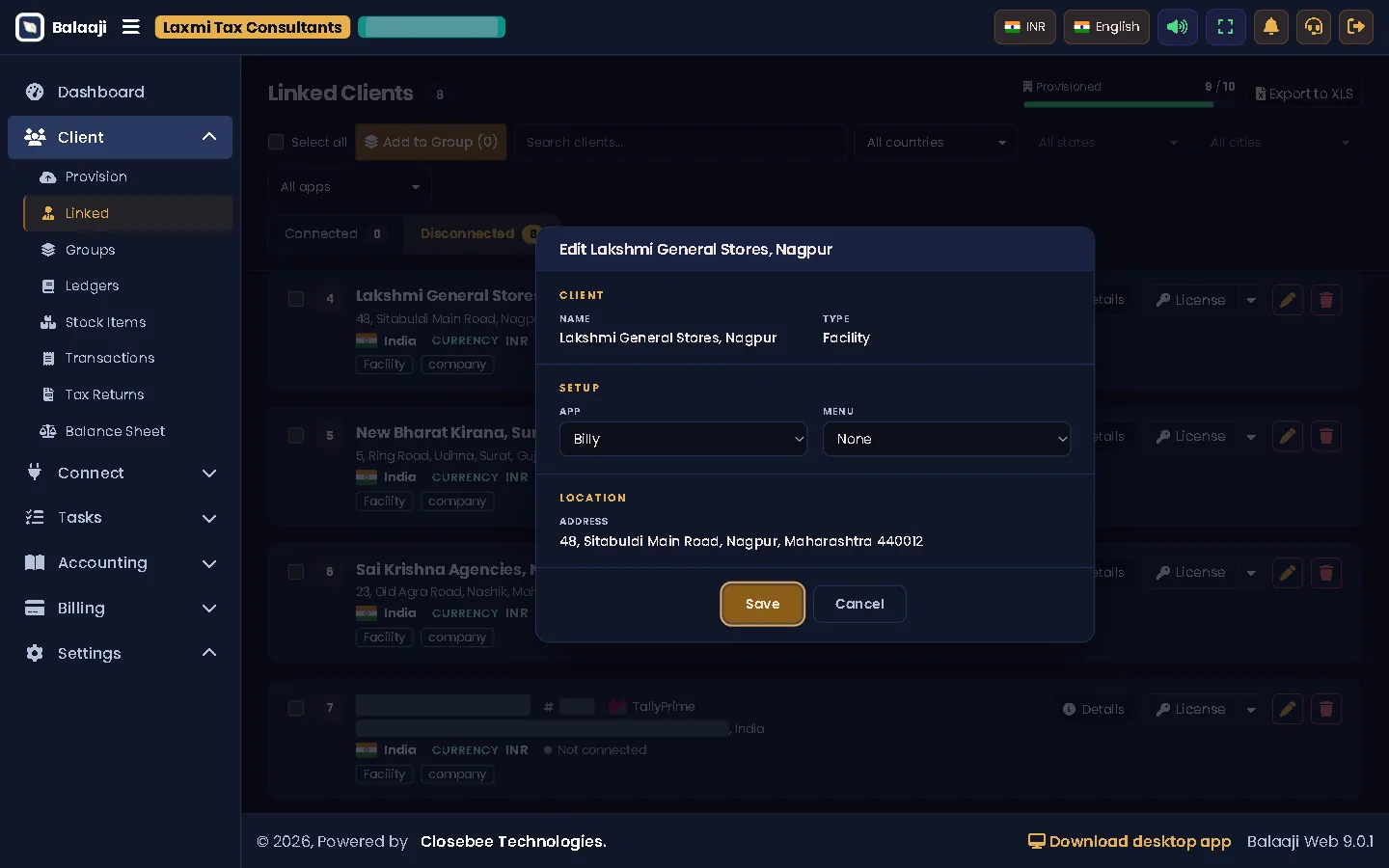Expand the Accounting sidebar section
The image size is (1389, 868).
pos(120,562)
